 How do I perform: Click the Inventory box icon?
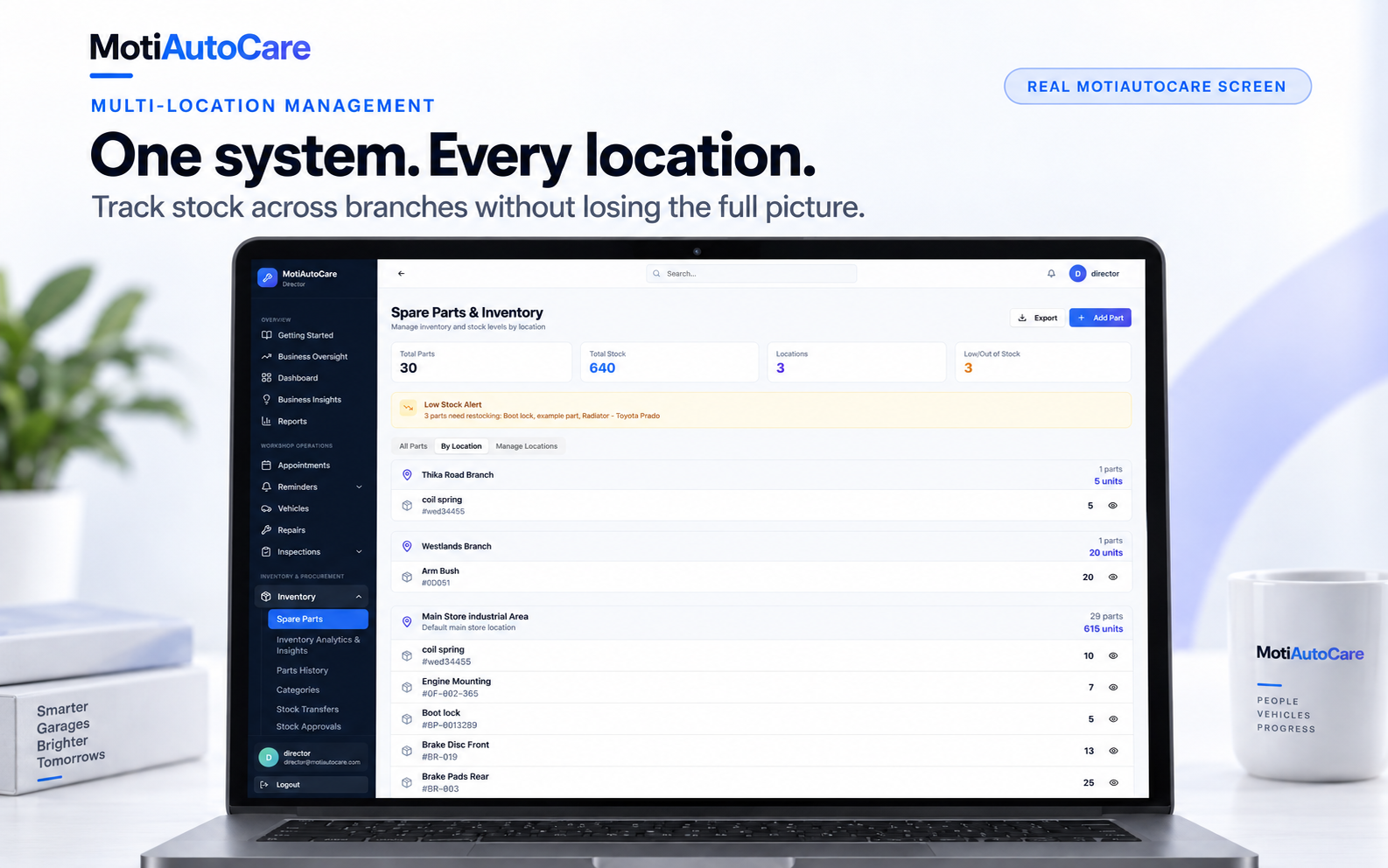pos(266,597)
